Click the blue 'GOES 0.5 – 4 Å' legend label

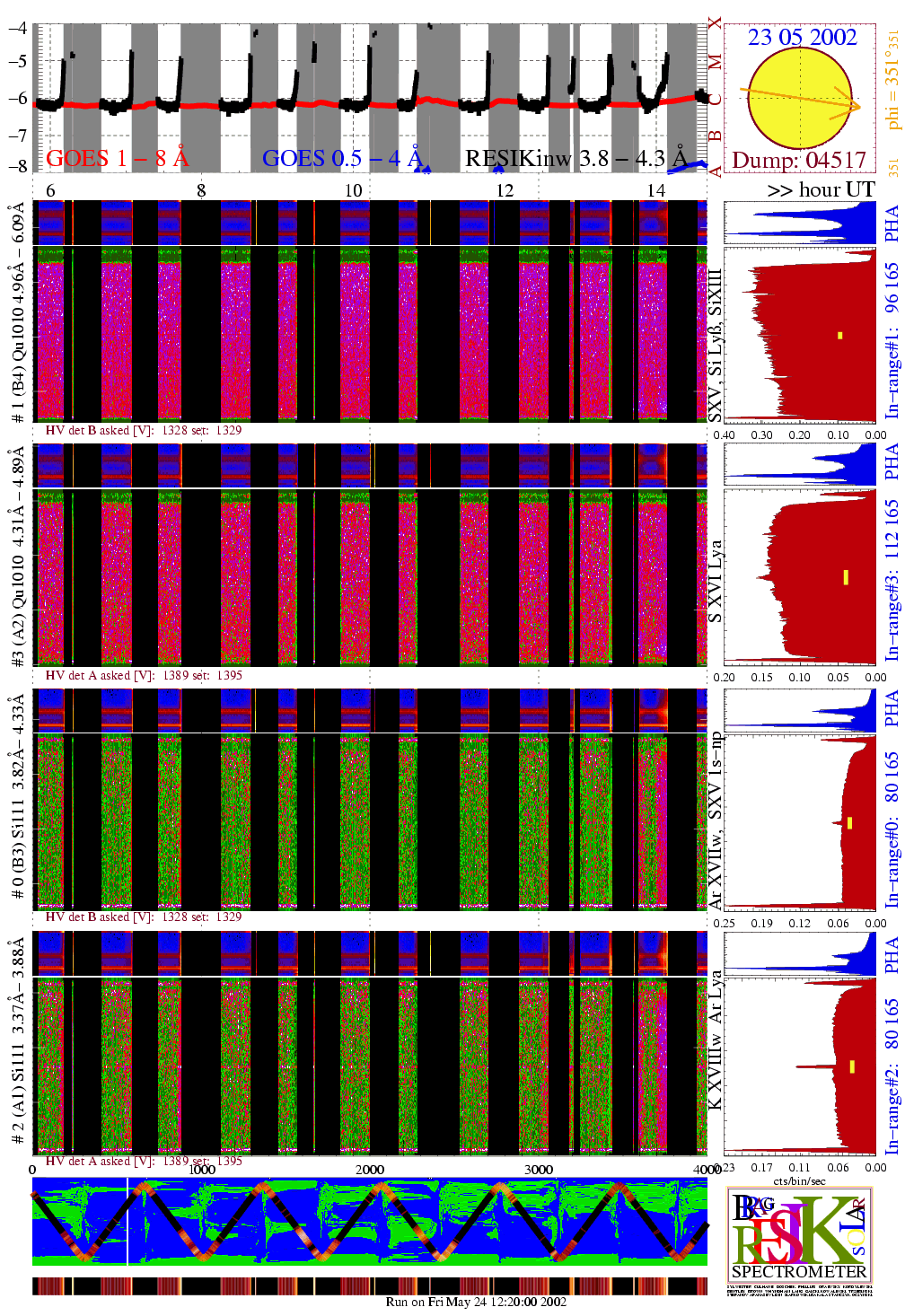click(341, 159)
